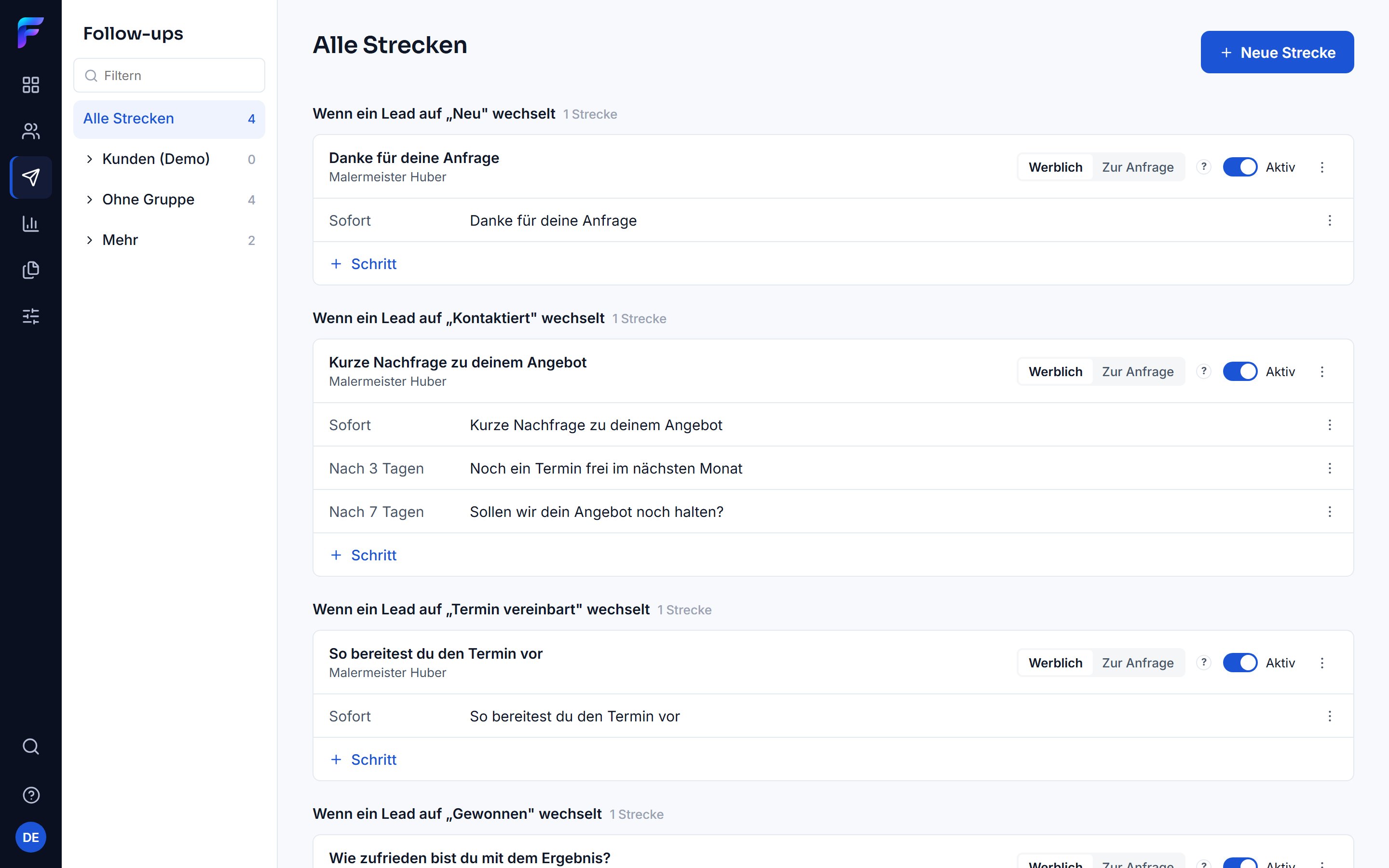Select Zur Anfrage for Danke für deine Anfrage
The width and height of the screenshot is (1389, 868).
(1138, 167)
